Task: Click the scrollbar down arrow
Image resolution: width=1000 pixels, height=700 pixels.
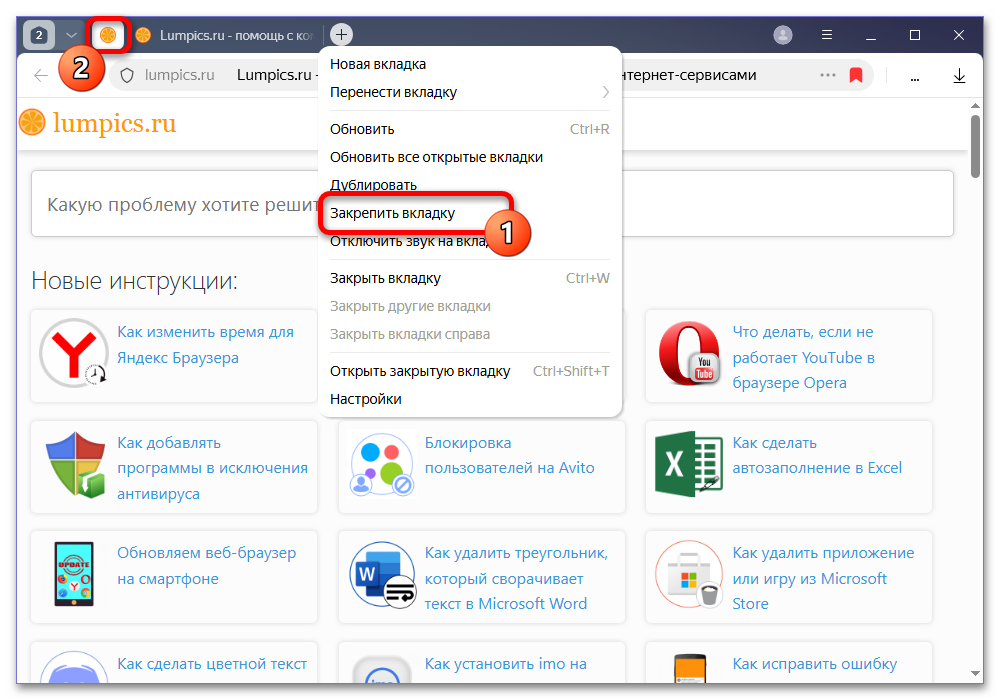Action: [x=975, y=673]
